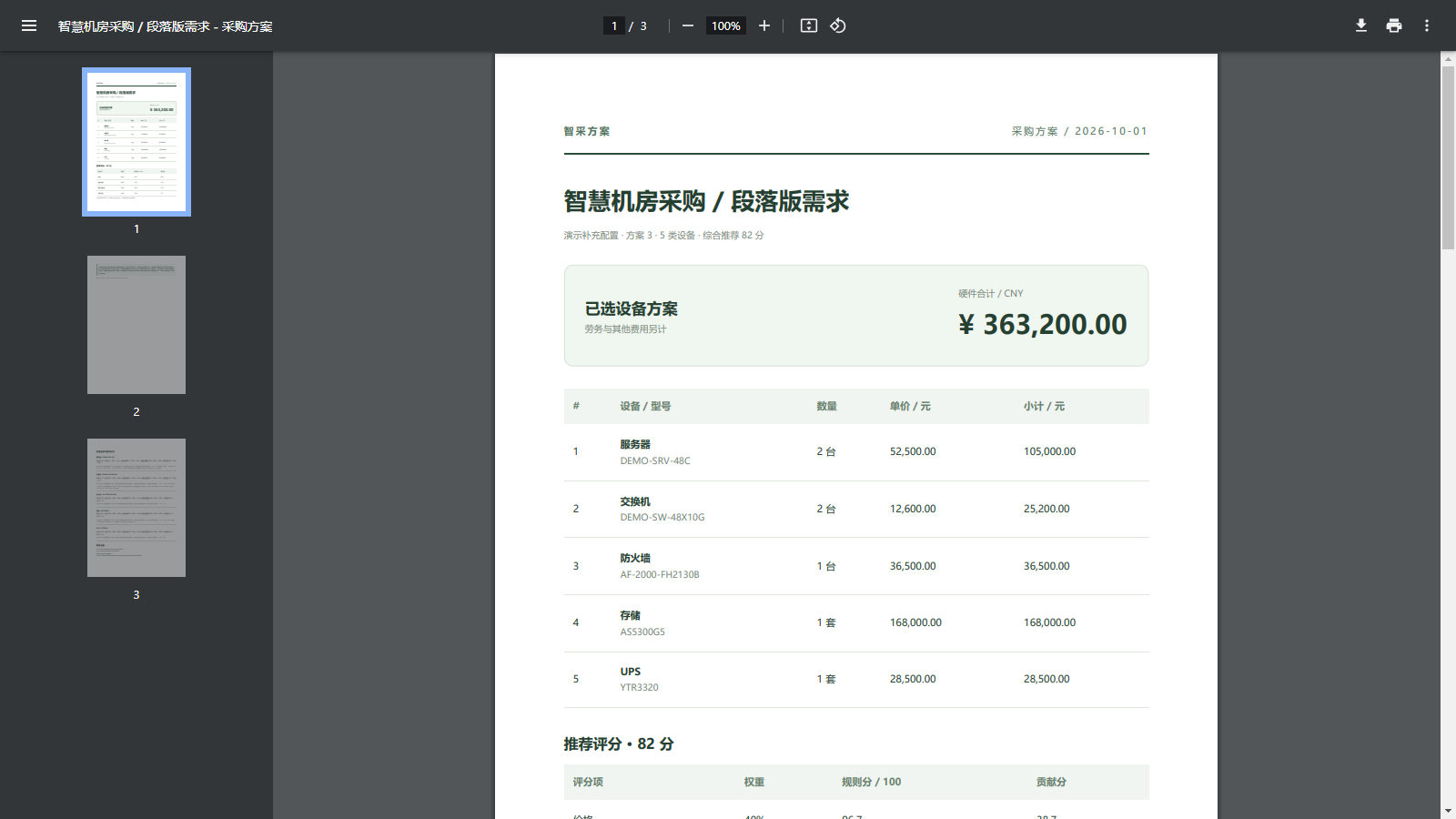Click the 小计 / 元 column header
Image resolution: width=1456 pixels, height=819 pixels.
1044,406
